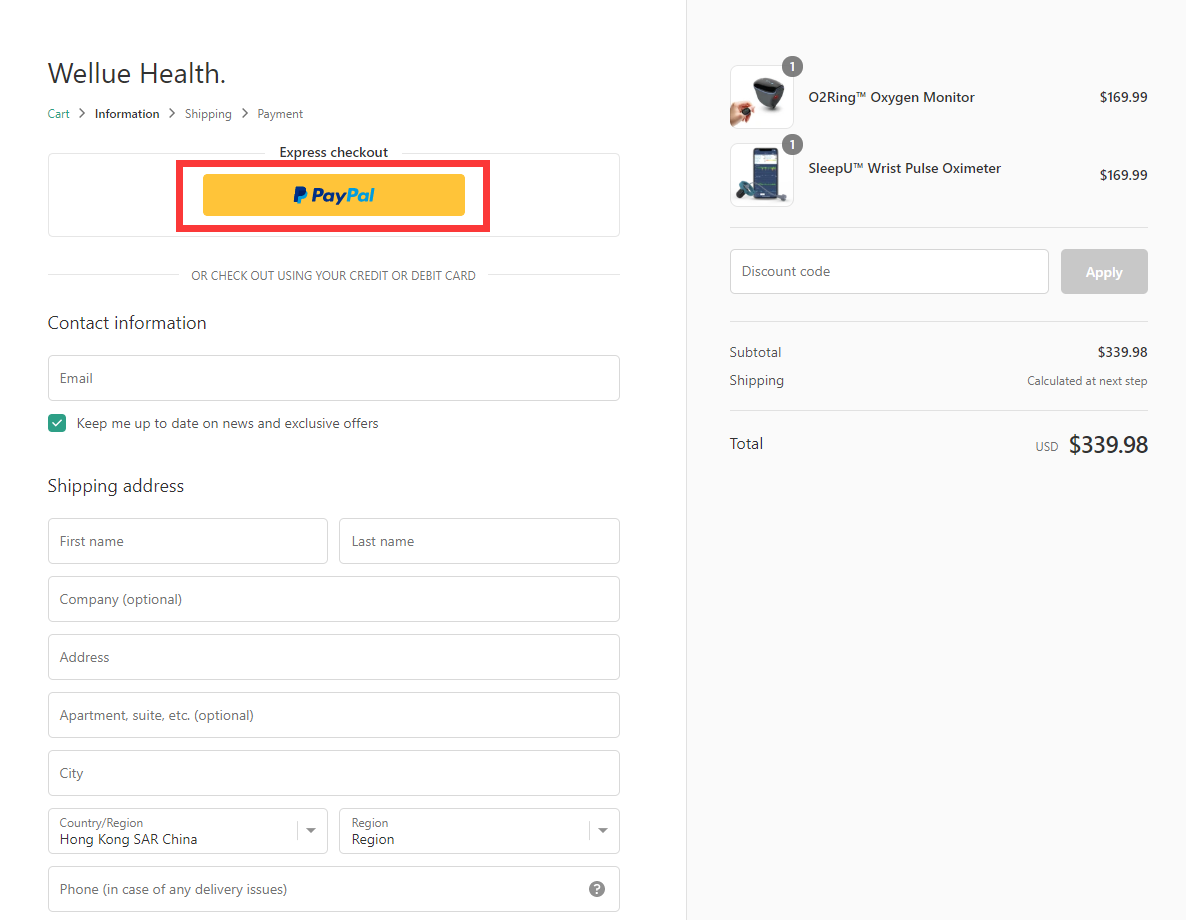Click the Contact information heading

click(x=127, y=323)
